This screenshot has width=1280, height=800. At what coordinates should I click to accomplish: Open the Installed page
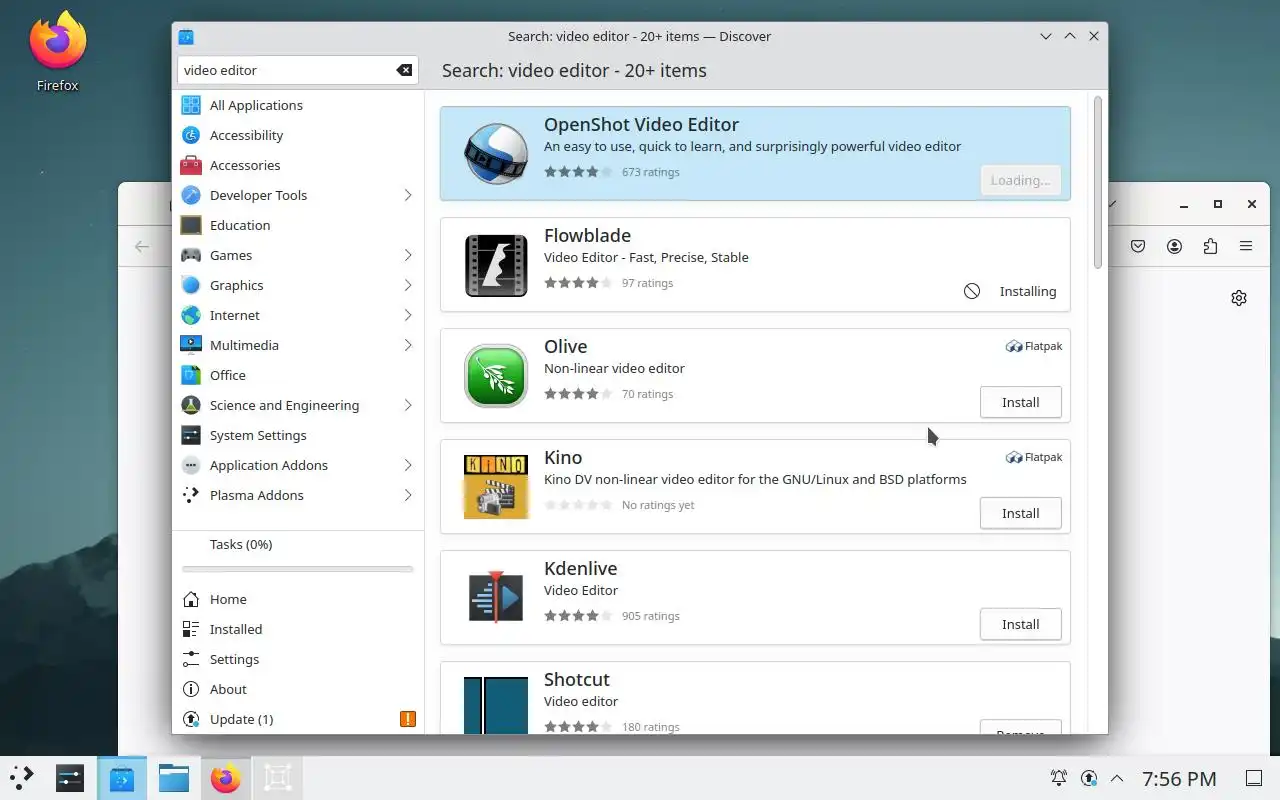[298, 629]
